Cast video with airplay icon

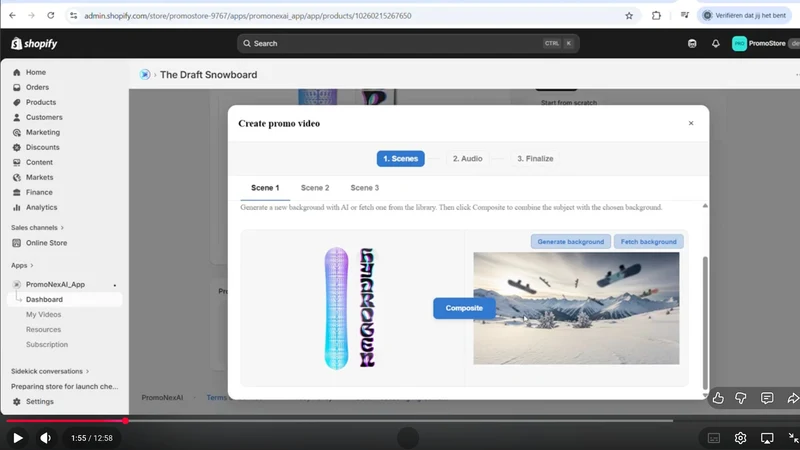(767, 438)
